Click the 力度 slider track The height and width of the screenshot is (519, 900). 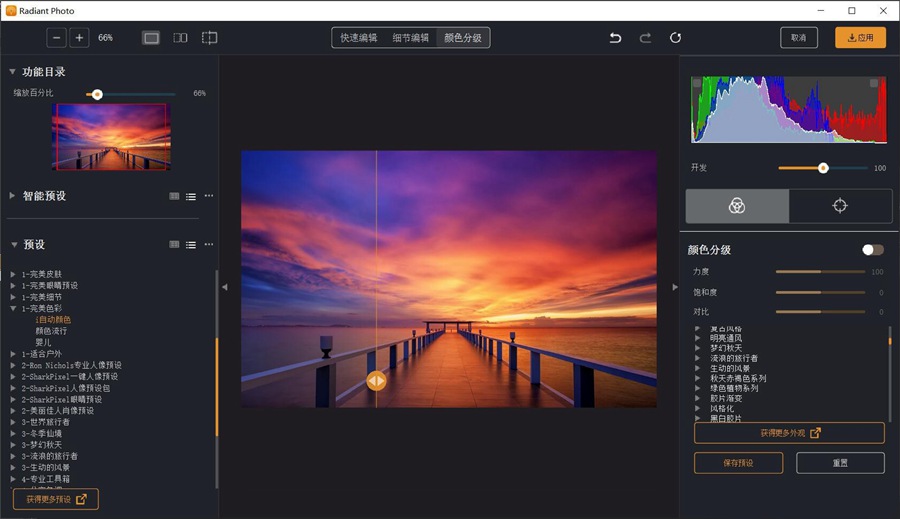[820, 272]
